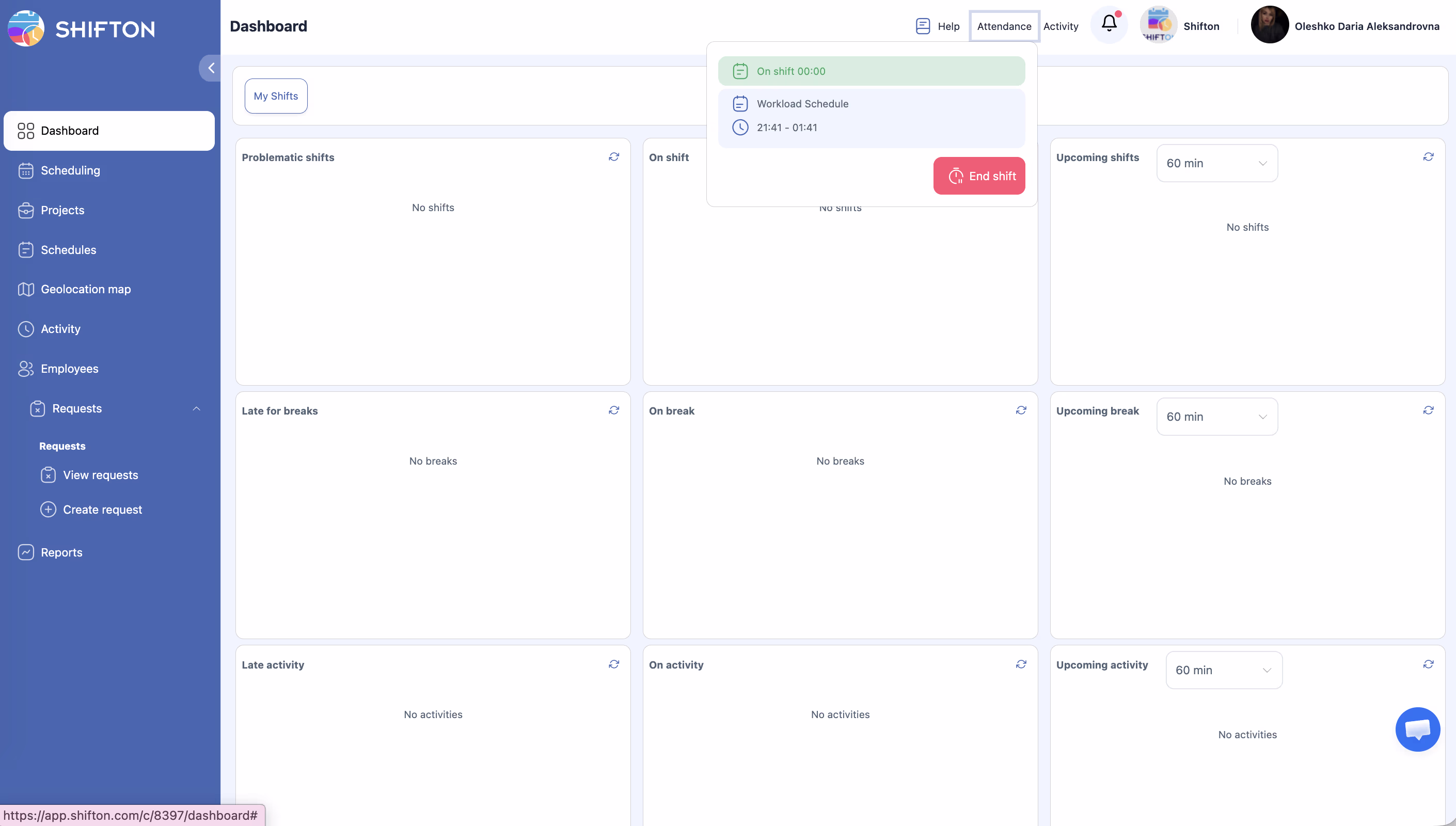The height and width of the screenshot is (826, 1456).
Task: Refresh the Late for breaks panel
Action: point(614,410)
